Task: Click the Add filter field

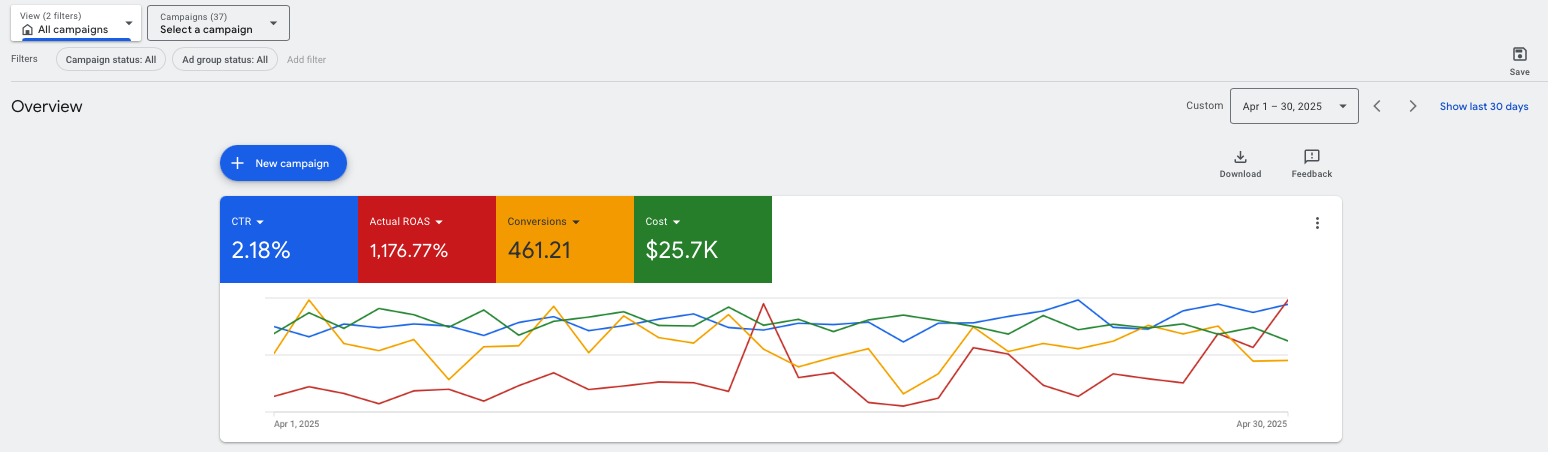Action: click(x=306, y=60)
